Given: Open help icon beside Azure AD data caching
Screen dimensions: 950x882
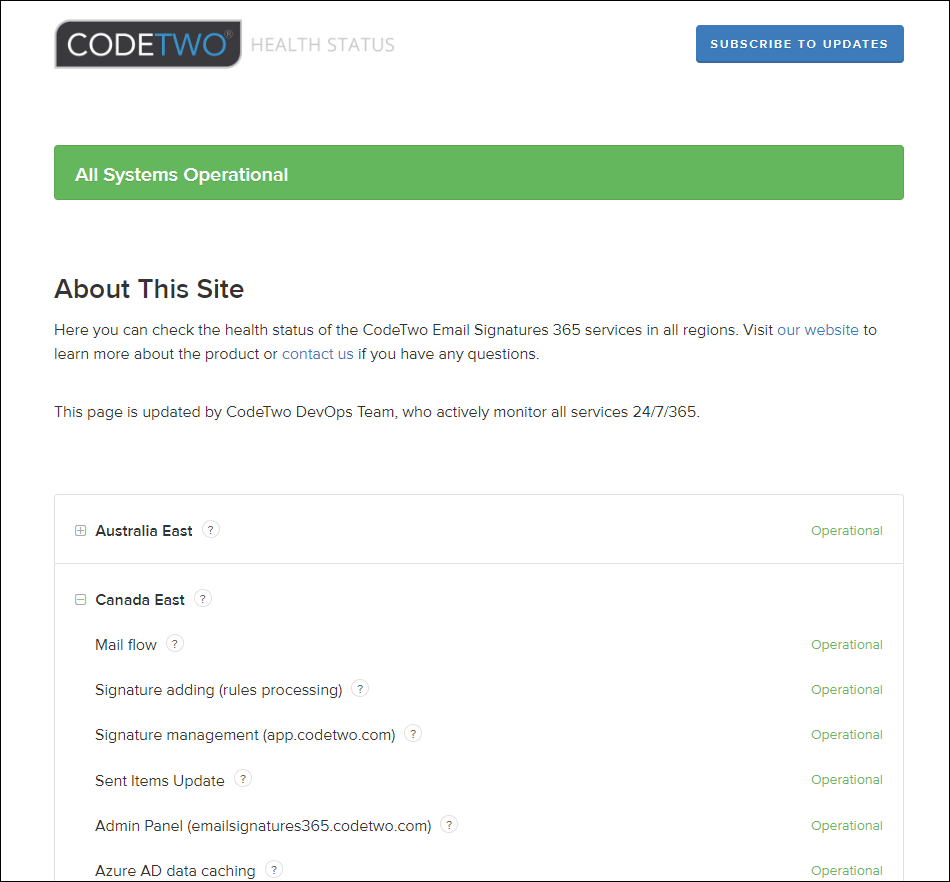Looking at the screenshot, I should (x=274, y=869).
